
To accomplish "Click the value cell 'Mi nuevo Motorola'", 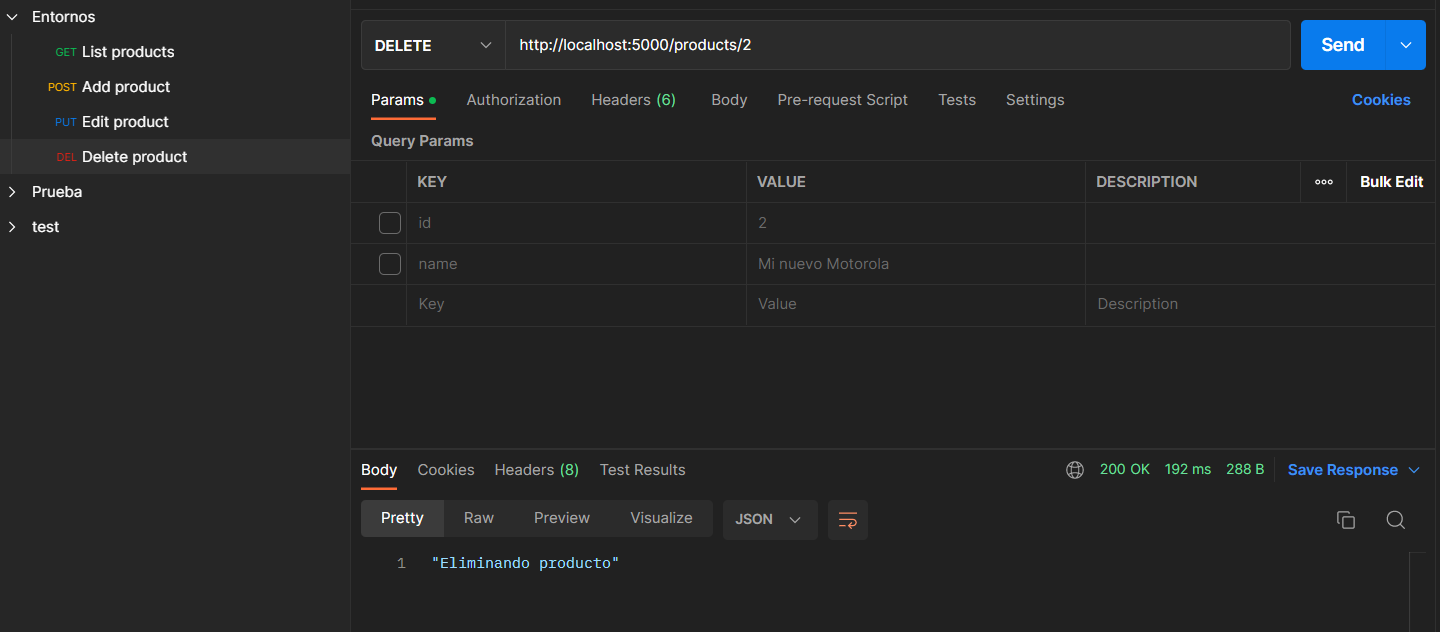I will [916, 264].
